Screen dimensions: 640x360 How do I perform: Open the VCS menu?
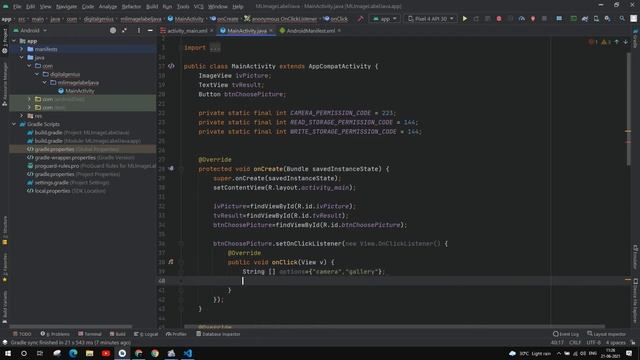[x=199, y=7]
